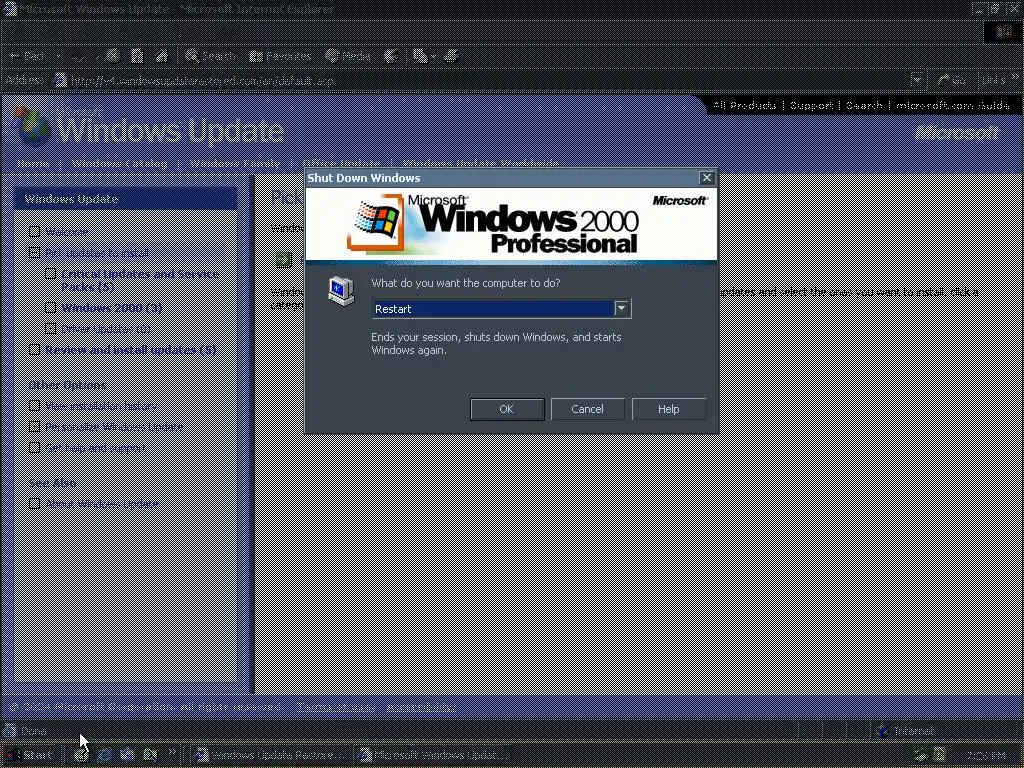
Task: Open the About Windows Update link
Action: (102, 504)
